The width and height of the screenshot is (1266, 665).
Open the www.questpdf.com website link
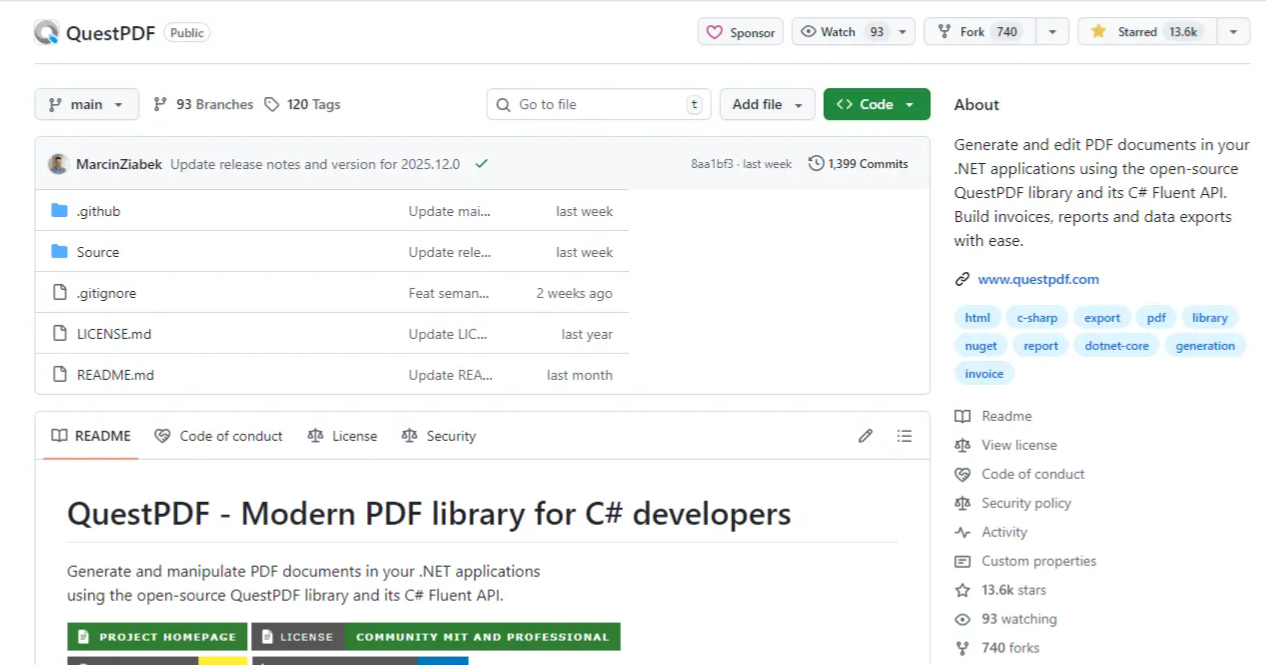[x=1038, y=279]
